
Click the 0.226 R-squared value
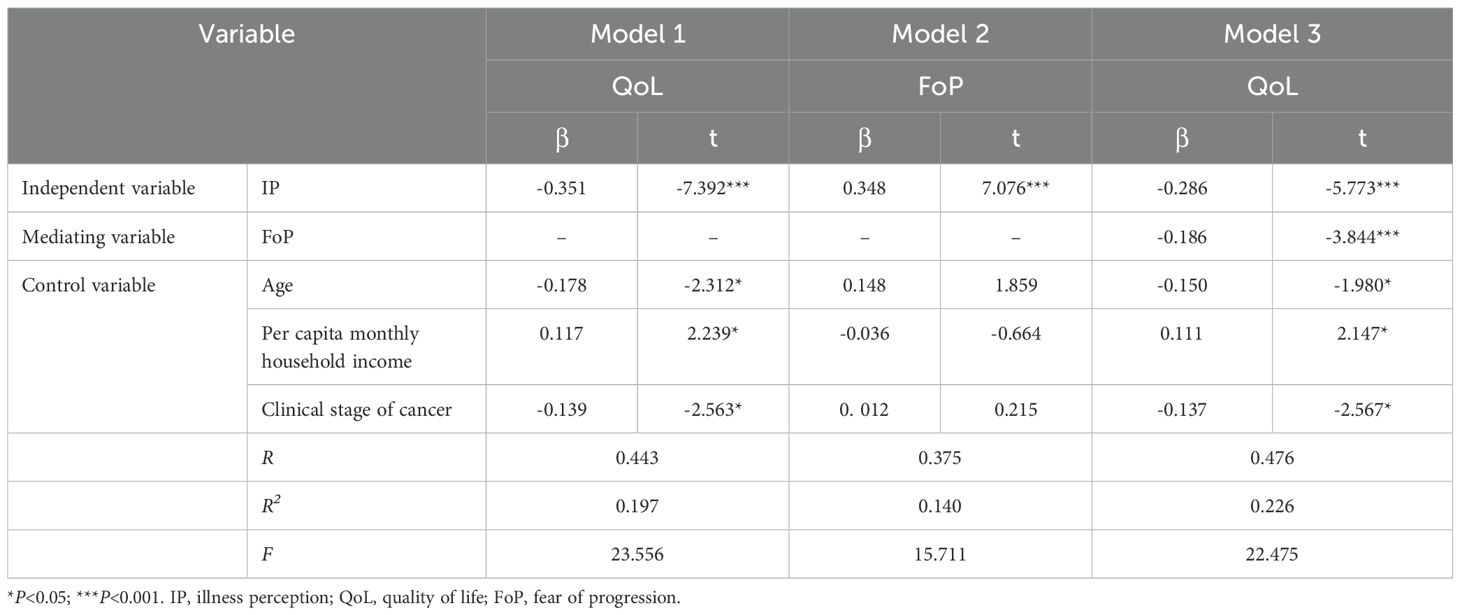pyautogui.click(x=1272, y=506)
